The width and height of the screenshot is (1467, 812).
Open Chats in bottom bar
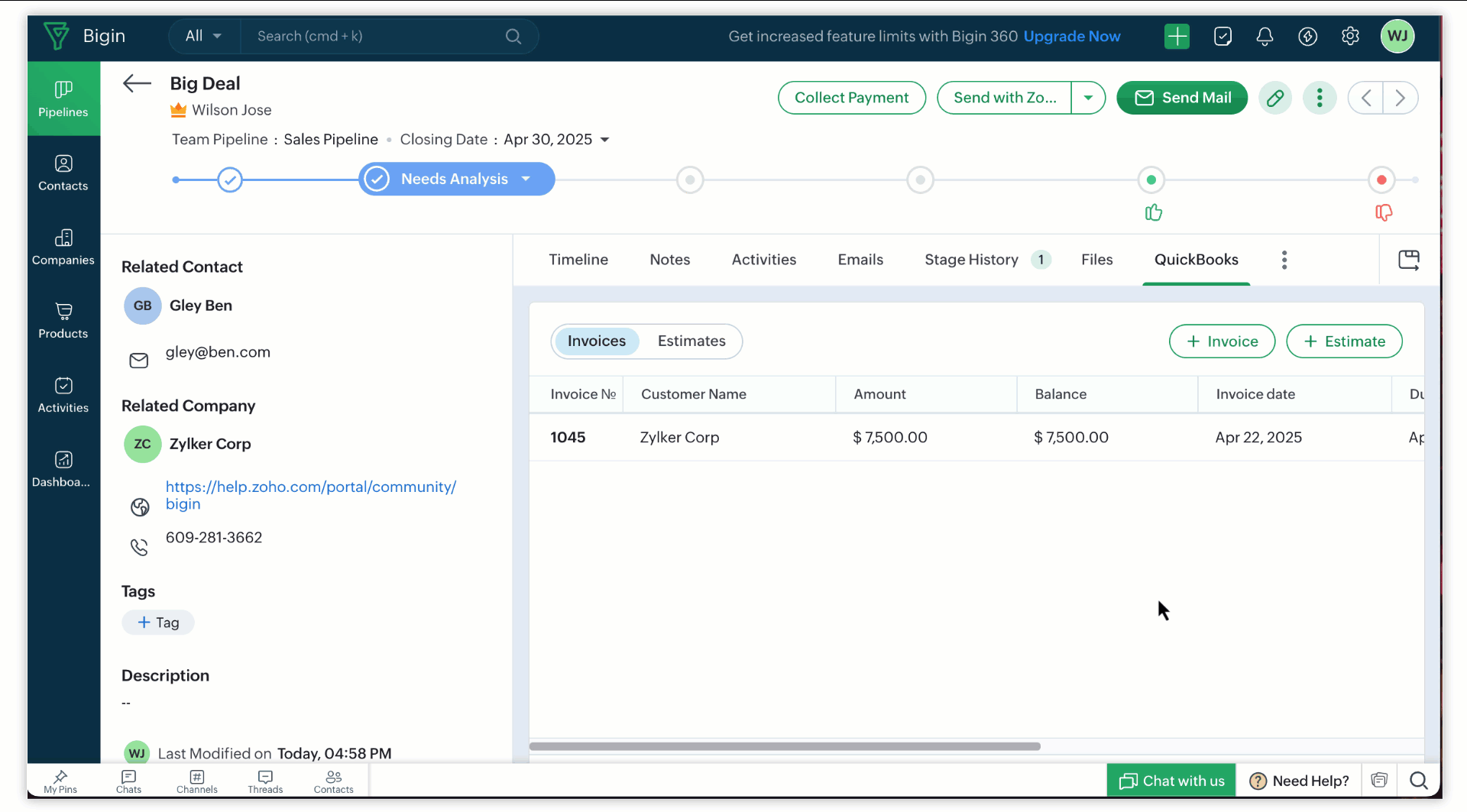pos(128,781)
